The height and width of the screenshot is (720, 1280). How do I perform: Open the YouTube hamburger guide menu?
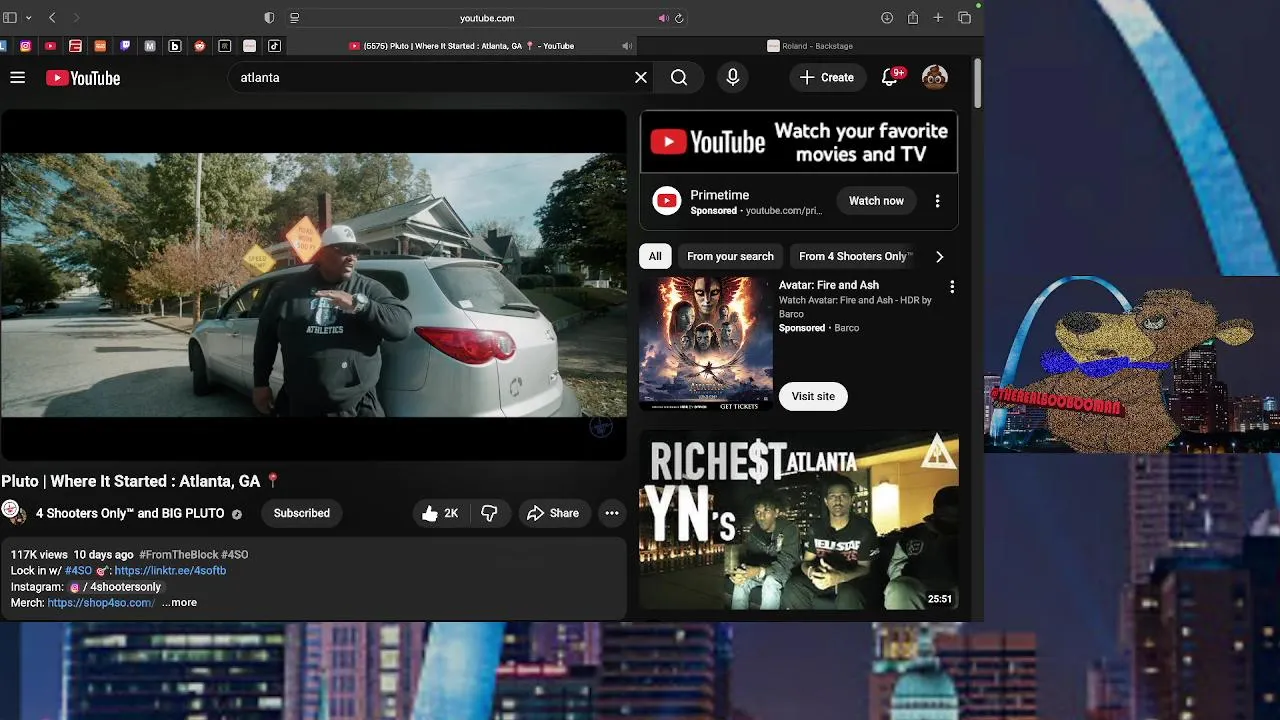17,77
